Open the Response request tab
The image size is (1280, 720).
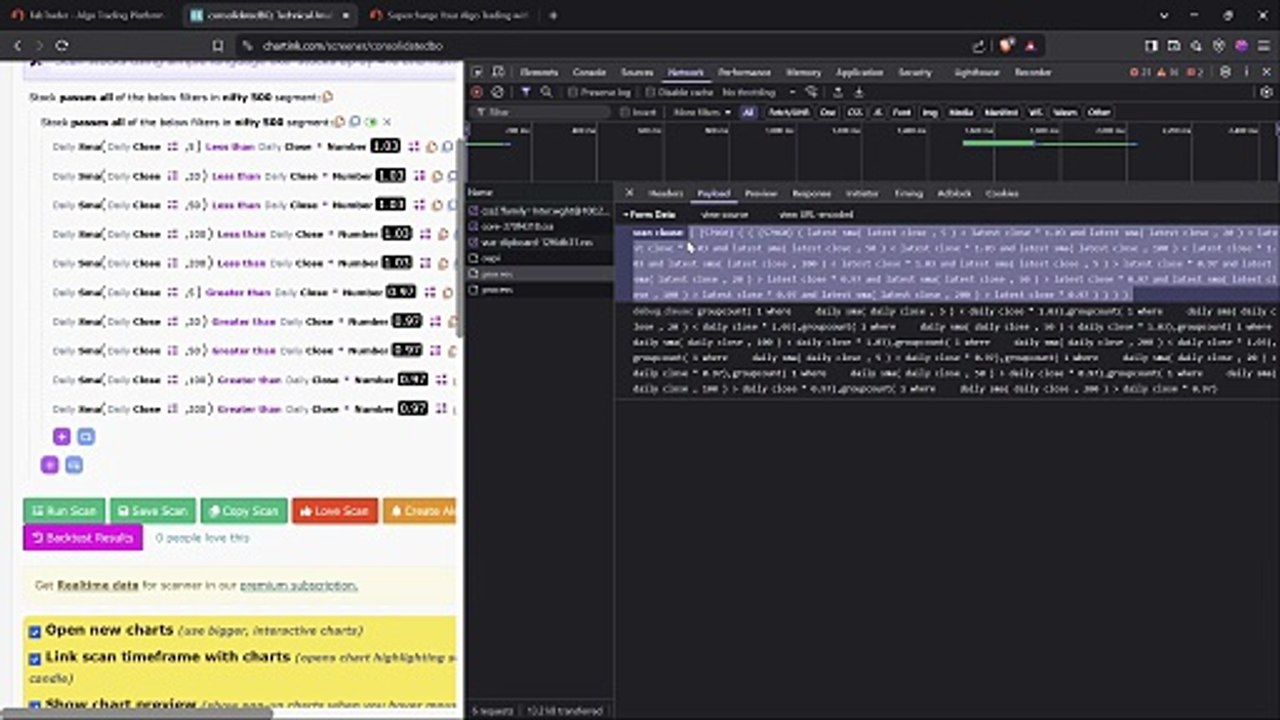[811, 193]
